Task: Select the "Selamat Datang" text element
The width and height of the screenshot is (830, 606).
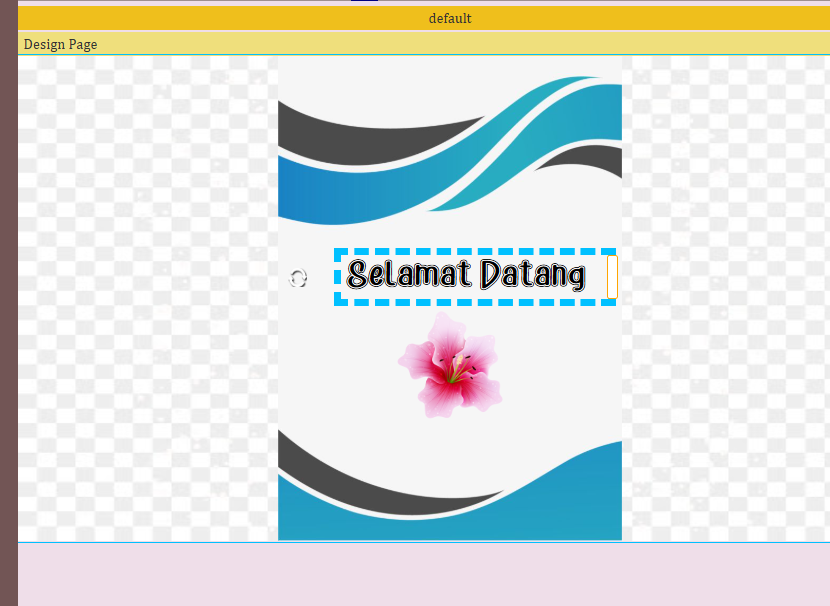Action: pyautogui.click(x=466, y=274)
